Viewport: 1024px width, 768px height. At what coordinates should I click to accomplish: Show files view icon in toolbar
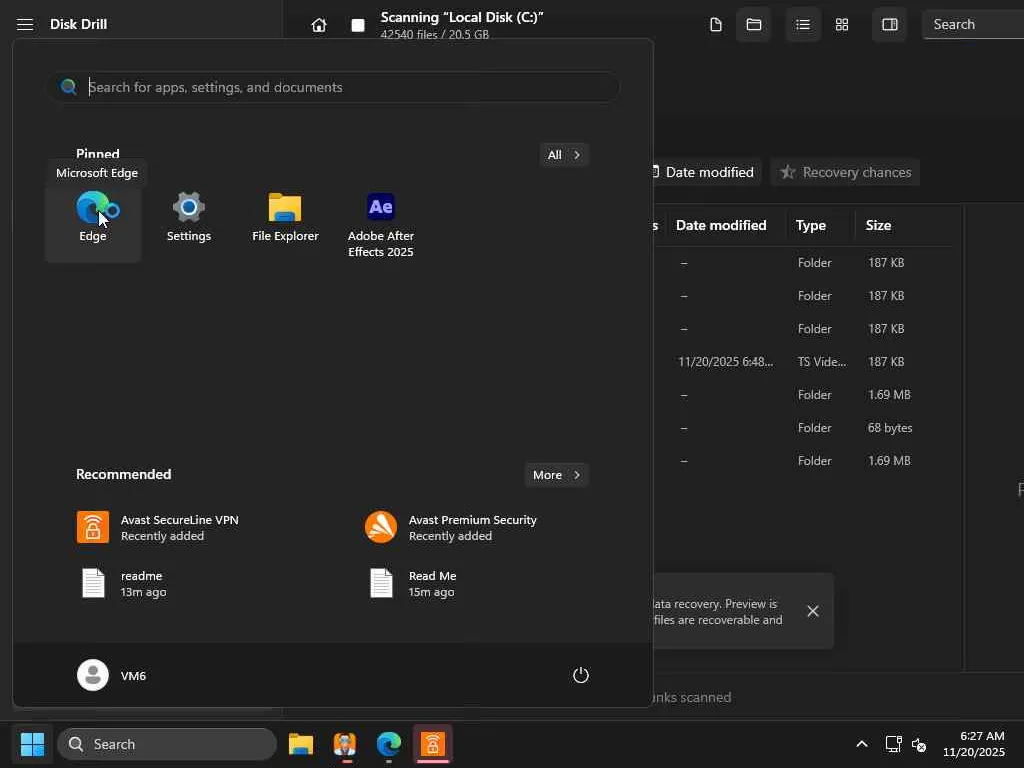tap(716, 25)
